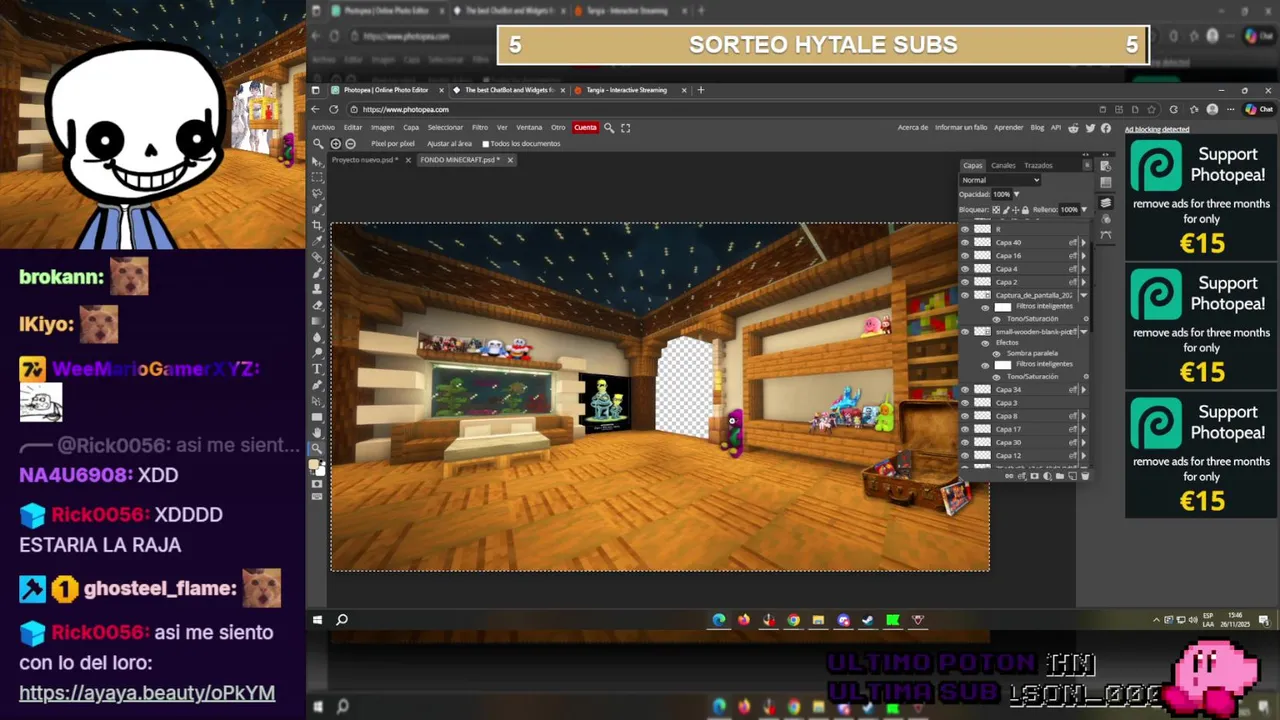Hide layer Capa 34
The width and height of the screenshot is (1280, 720).
click(965, 389)
